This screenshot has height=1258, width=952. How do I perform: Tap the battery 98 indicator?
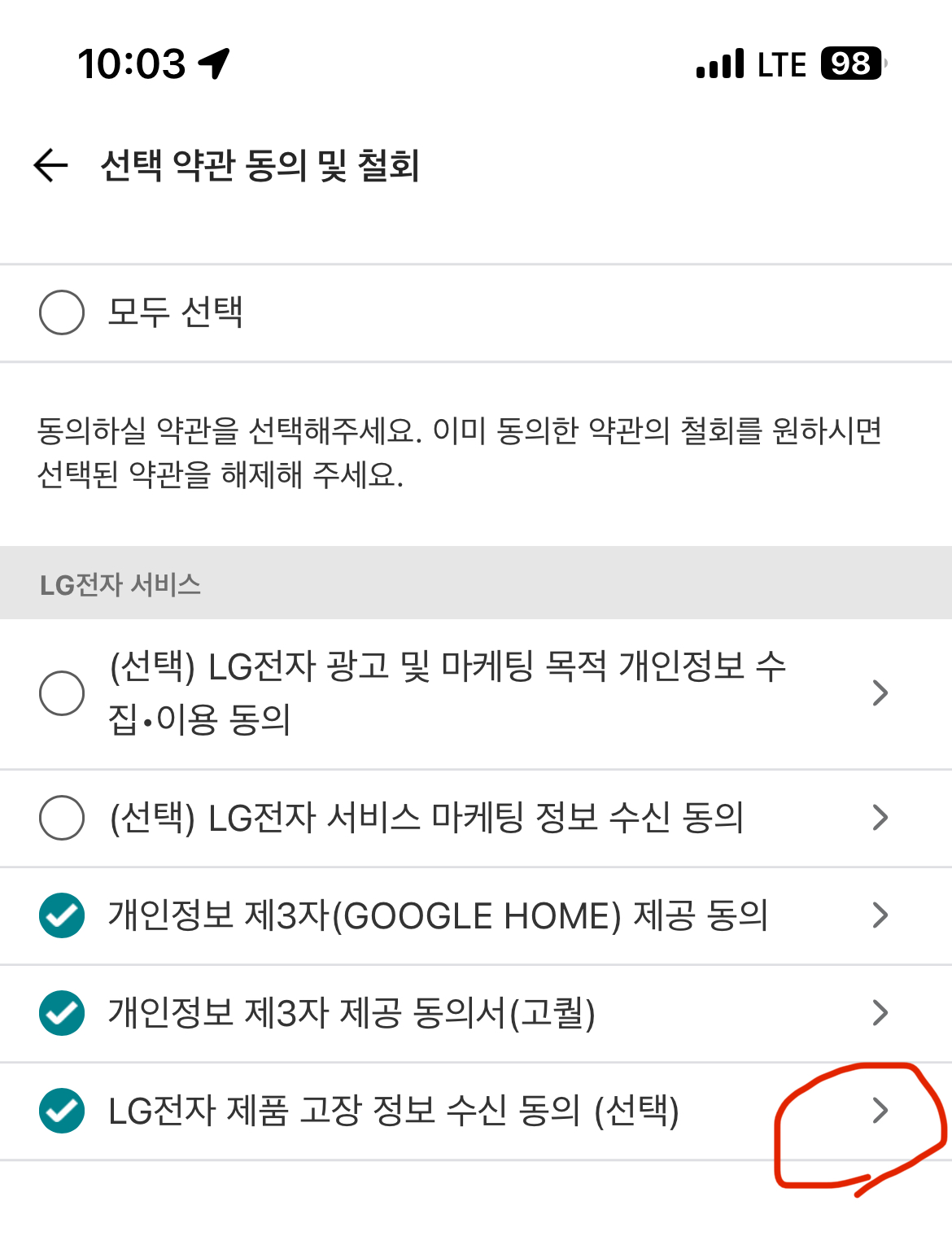pos(853,63)
